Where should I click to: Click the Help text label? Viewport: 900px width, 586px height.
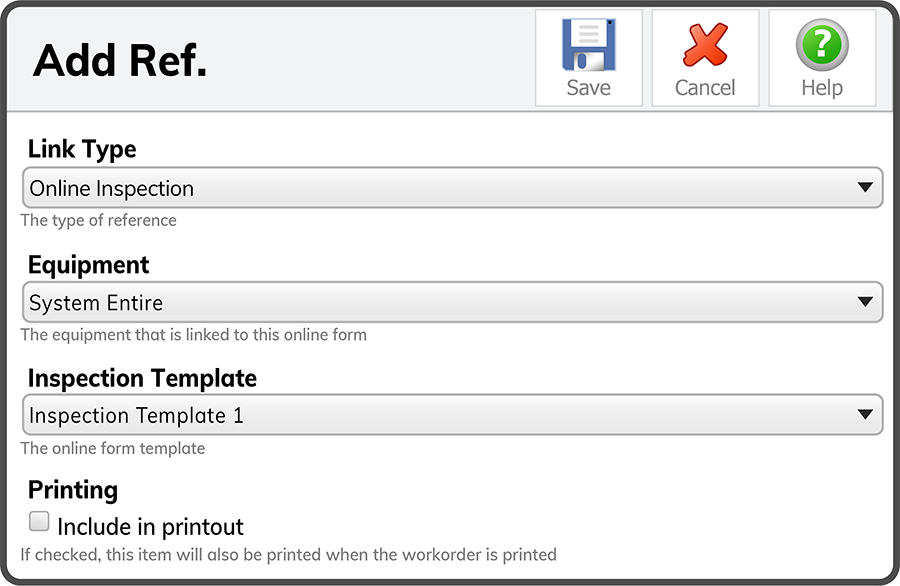point(822,88)
